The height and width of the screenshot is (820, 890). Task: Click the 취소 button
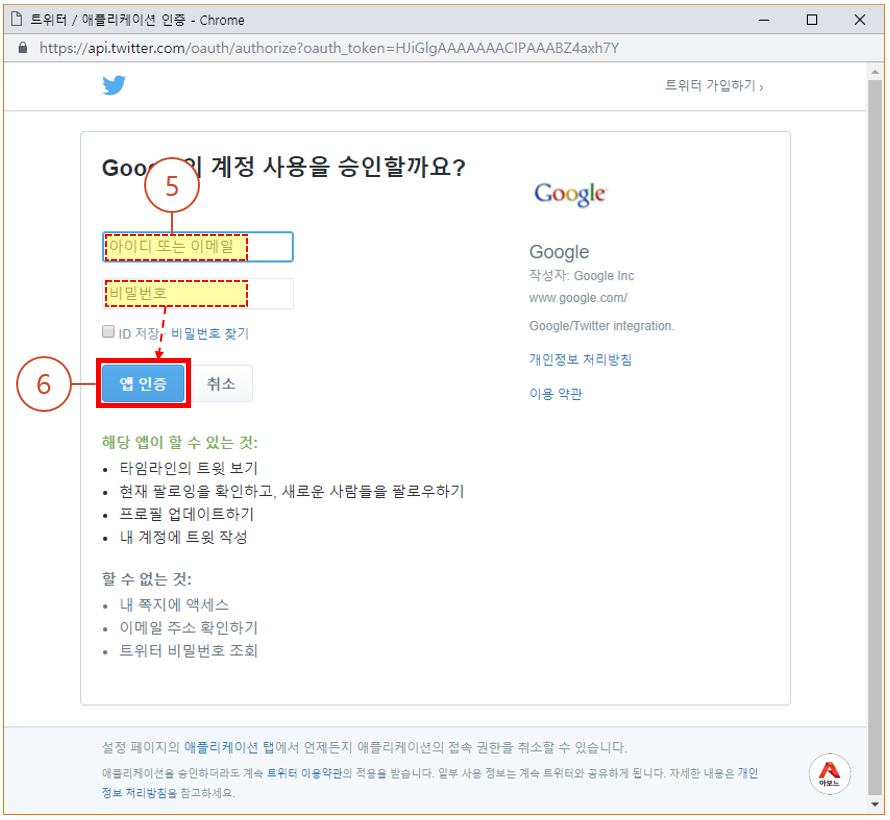(221, 384)
